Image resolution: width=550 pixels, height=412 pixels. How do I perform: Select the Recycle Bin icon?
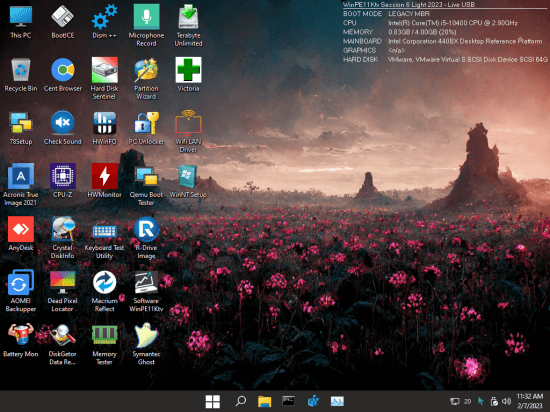pyautogui.click(x=21, y=75)
